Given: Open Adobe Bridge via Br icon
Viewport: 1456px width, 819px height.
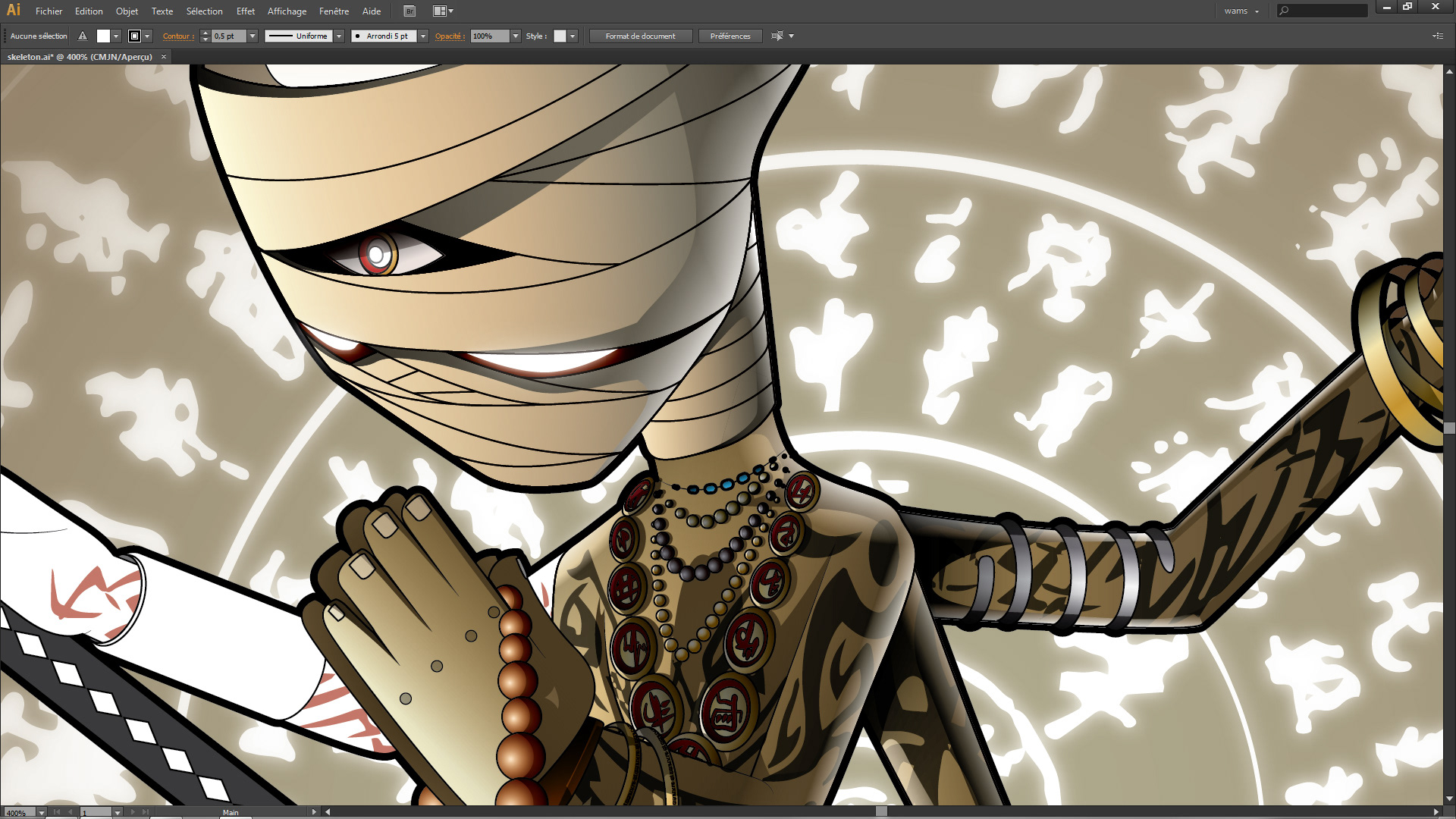Looking at the screenshot, I should tap(409, 11).
